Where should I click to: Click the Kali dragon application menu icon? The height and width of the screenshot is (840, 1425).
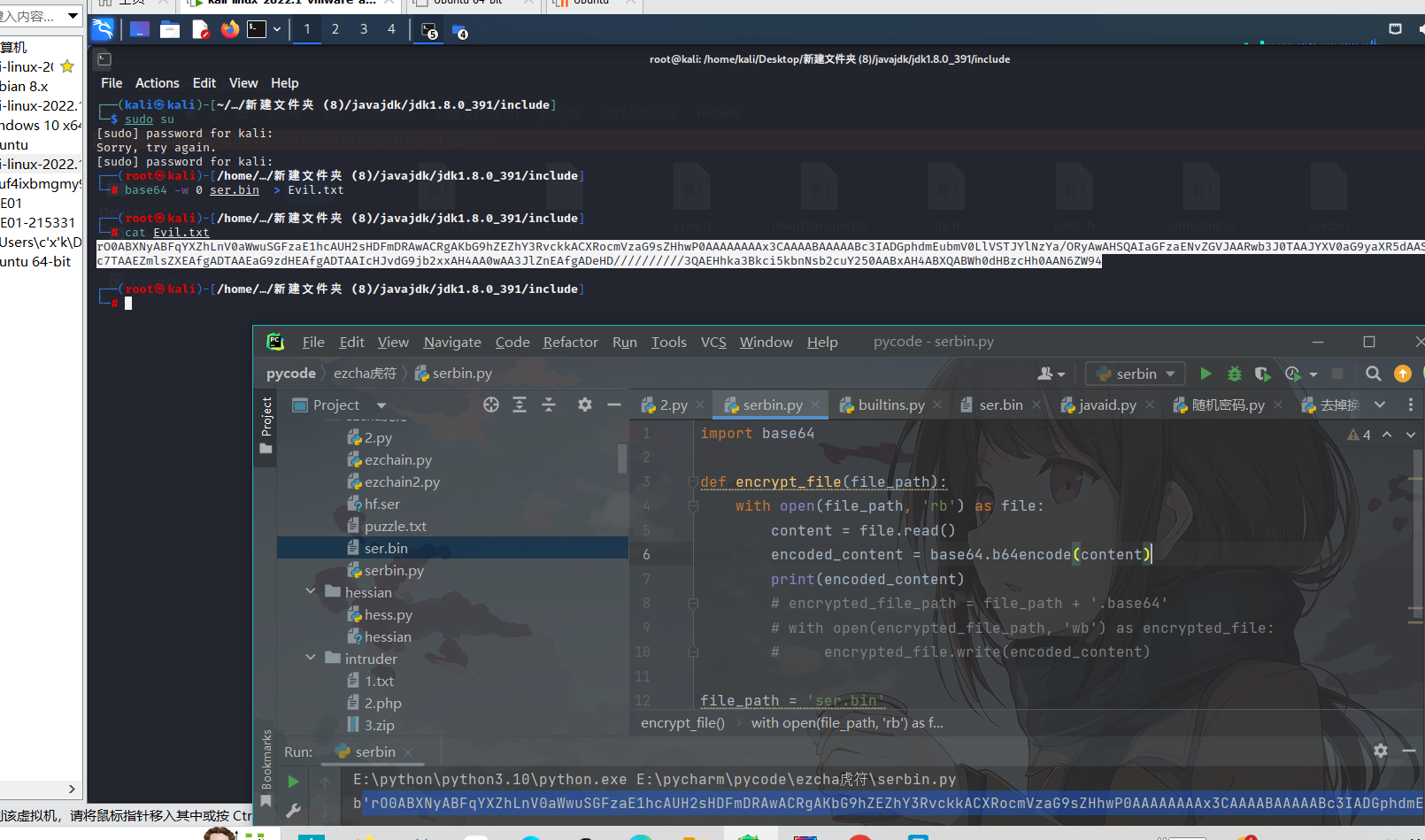click(x=104, y=29)
